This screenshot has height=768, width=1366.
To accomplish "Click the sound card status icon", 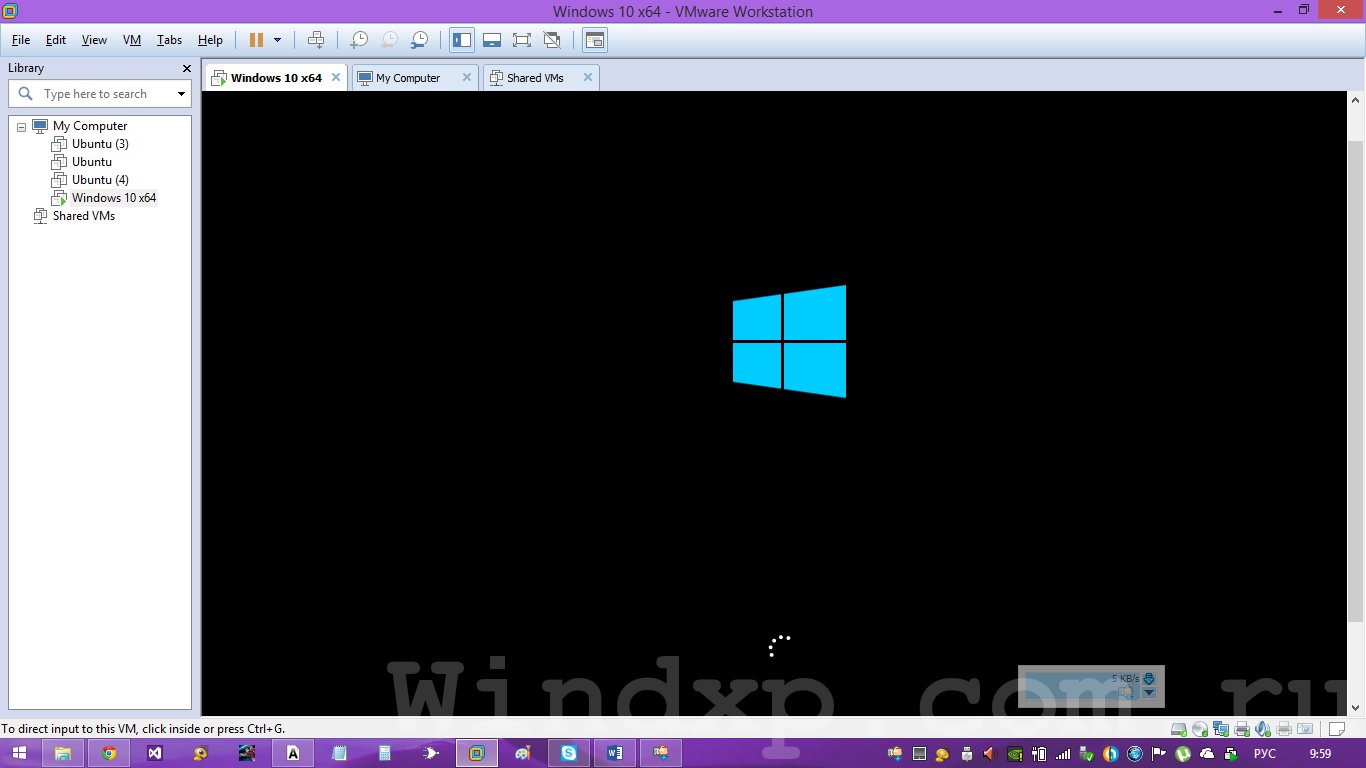I will [1263, 729].
